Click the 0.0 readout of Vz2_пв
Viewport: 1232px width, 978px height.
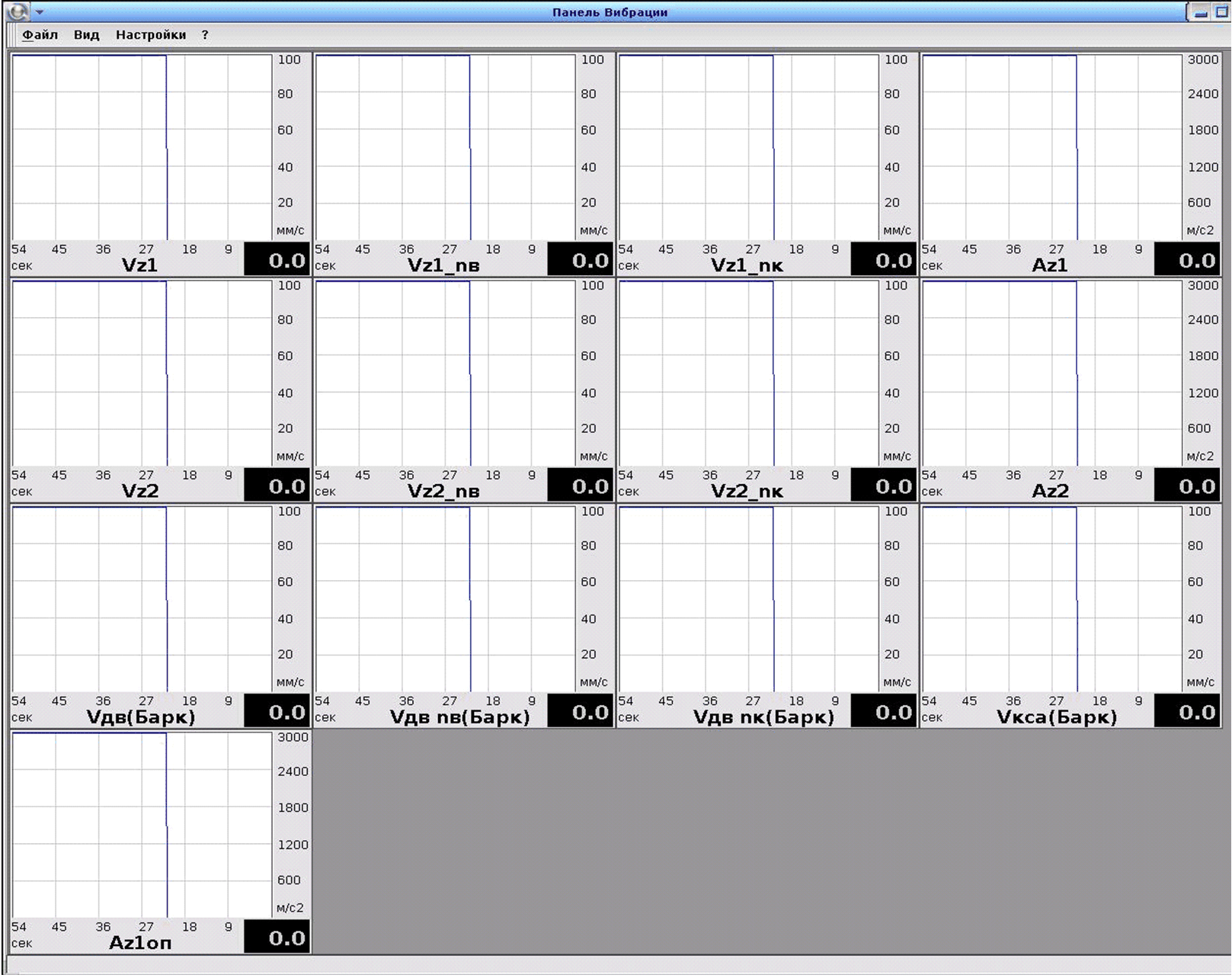580,485
